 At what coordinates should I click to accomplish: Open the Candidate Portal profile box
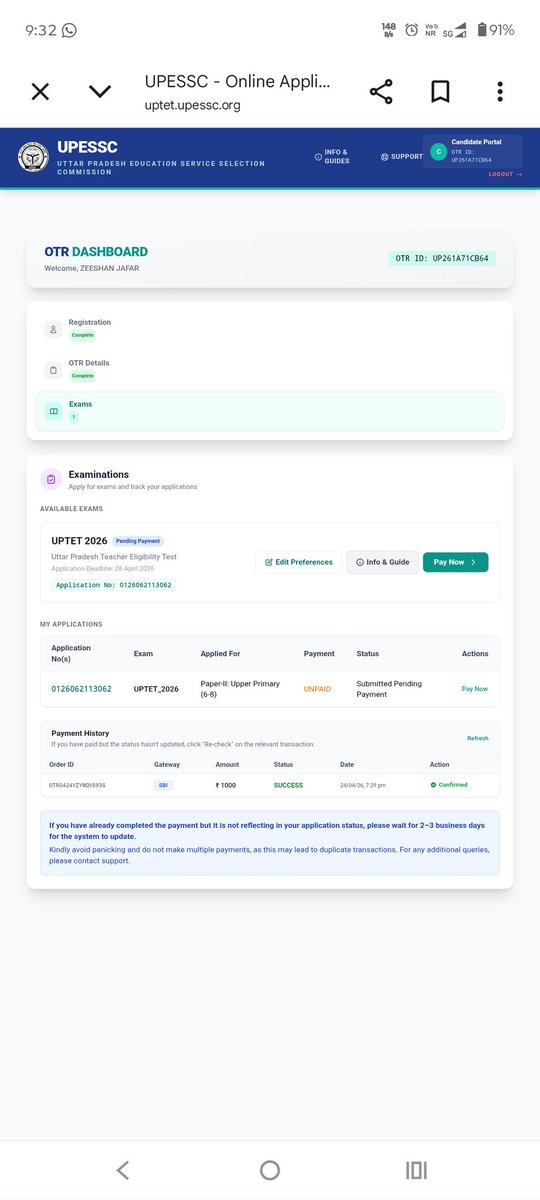pyautogui.click(x=472, y=152)
